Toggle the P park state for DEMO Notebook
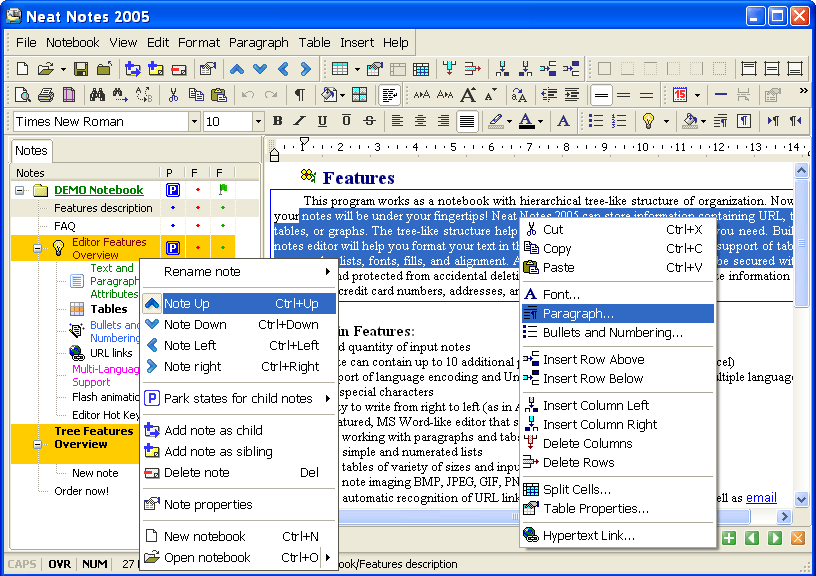This screenshot has height=576, width=816. (171, 190)
